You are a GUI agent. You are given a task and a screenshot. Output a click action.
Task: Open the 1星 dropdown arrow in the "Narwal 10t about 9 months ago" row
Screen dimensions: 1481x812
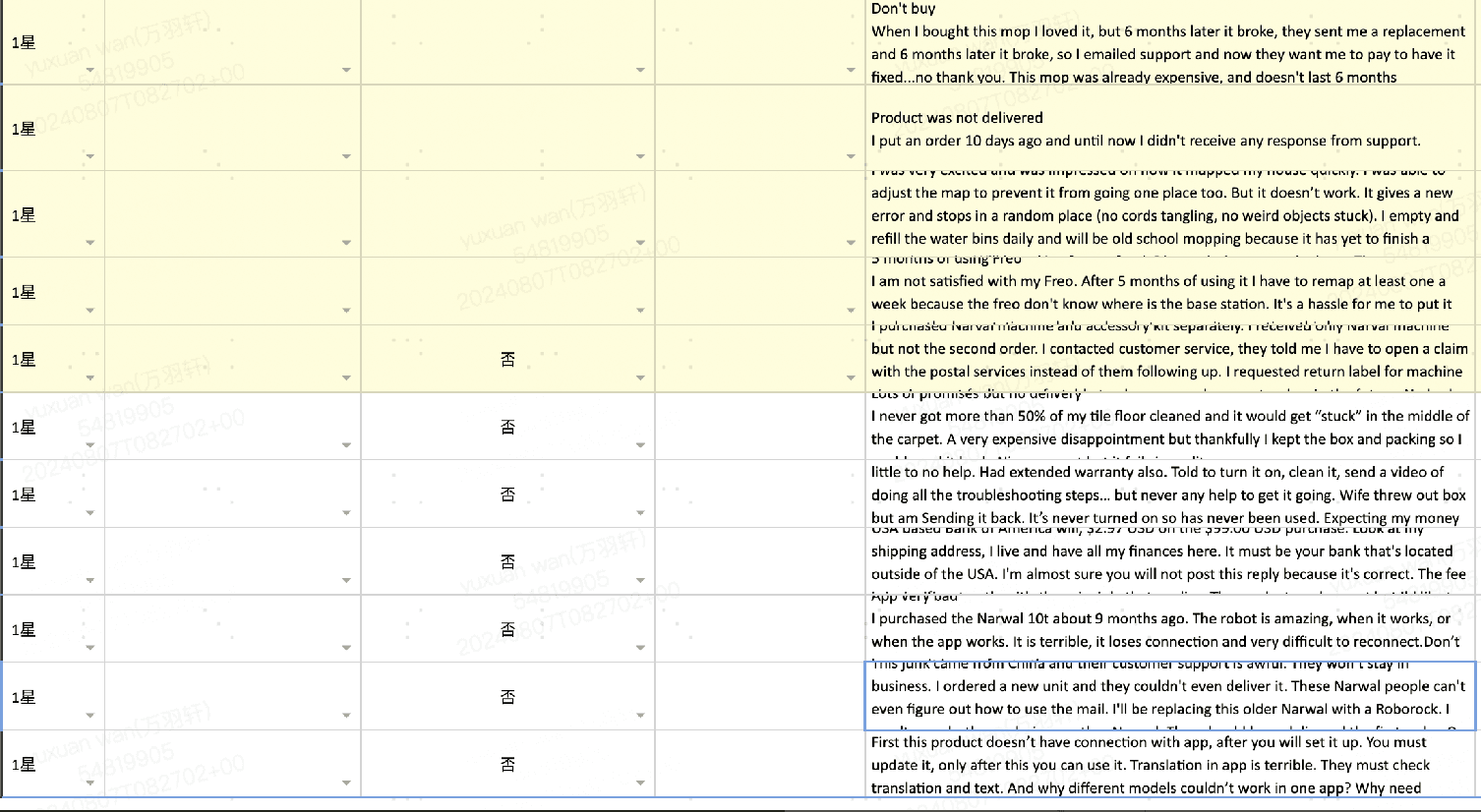coord(90,648)
